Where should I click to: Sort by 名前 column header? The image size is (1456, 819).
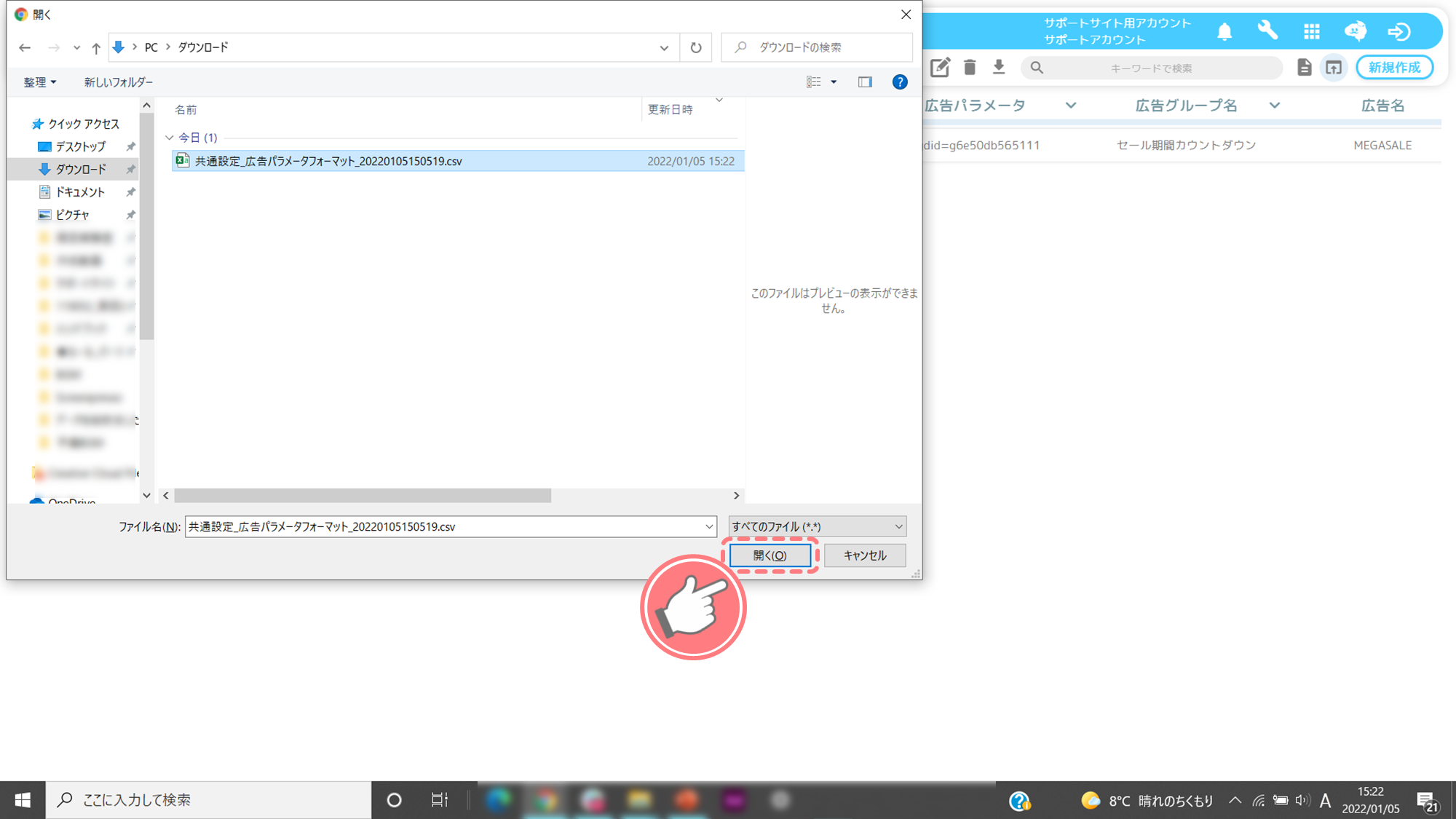pos(186,110)
